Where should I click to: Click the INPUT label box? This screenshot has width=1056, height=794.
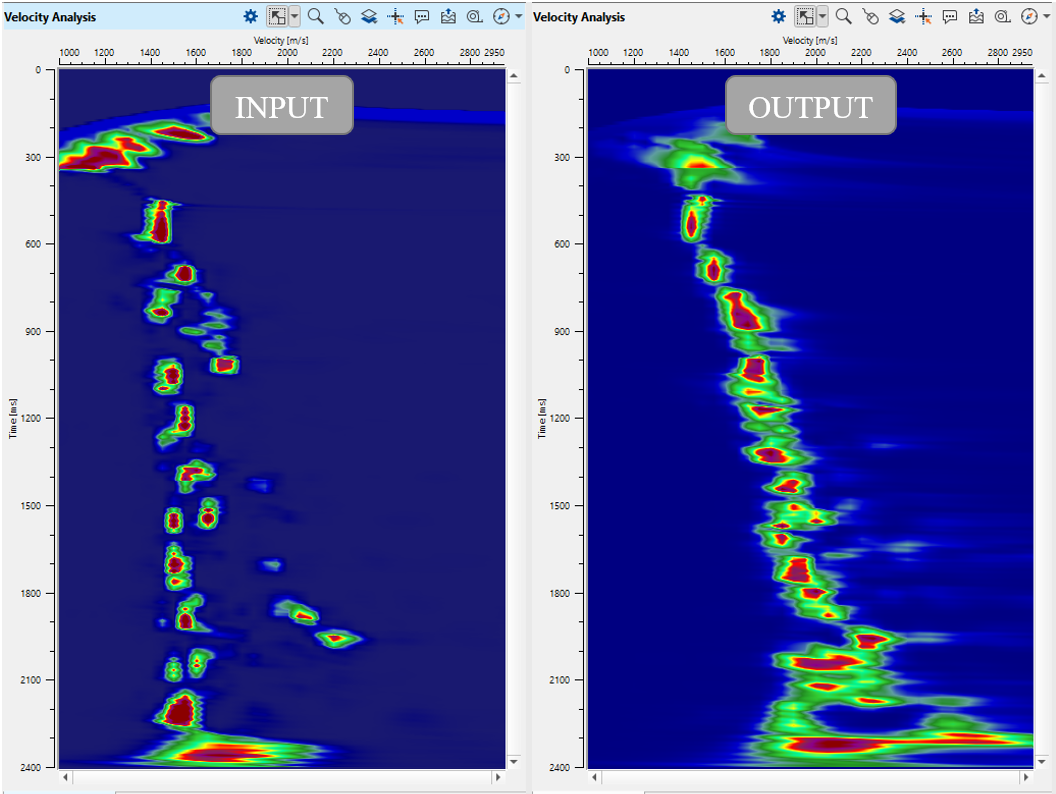[x=281, y=105]
